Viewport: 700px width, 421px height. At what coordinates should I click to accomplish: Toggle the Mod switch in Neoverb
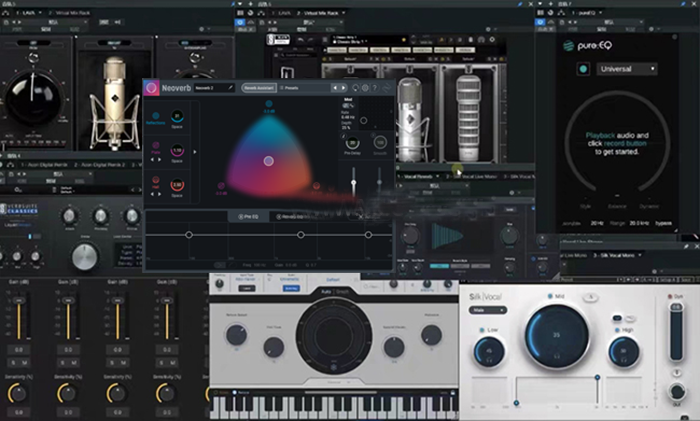[x=348, y=106]
